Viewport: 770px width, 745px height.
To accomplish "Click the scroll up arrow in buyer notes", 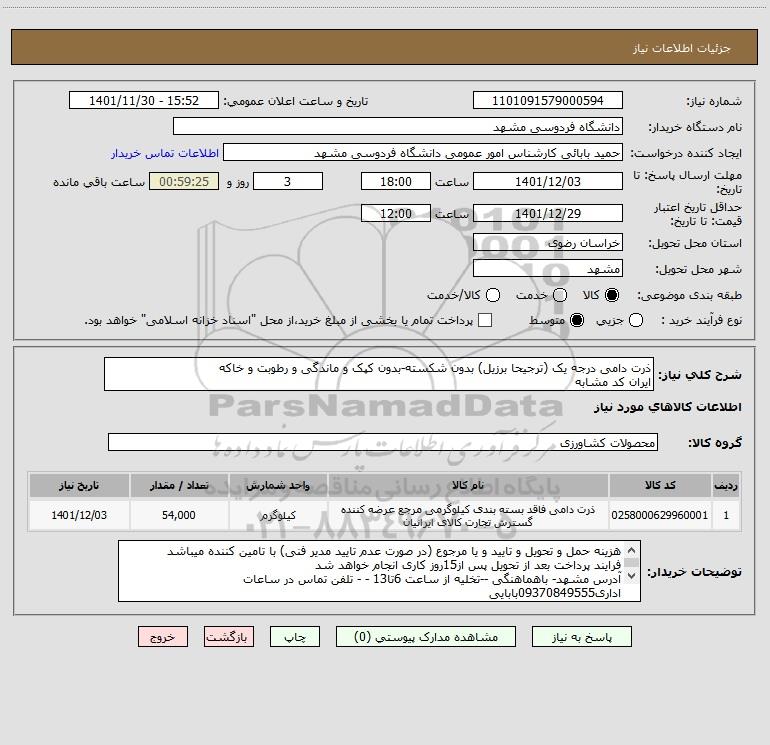I will pos(632,550).
